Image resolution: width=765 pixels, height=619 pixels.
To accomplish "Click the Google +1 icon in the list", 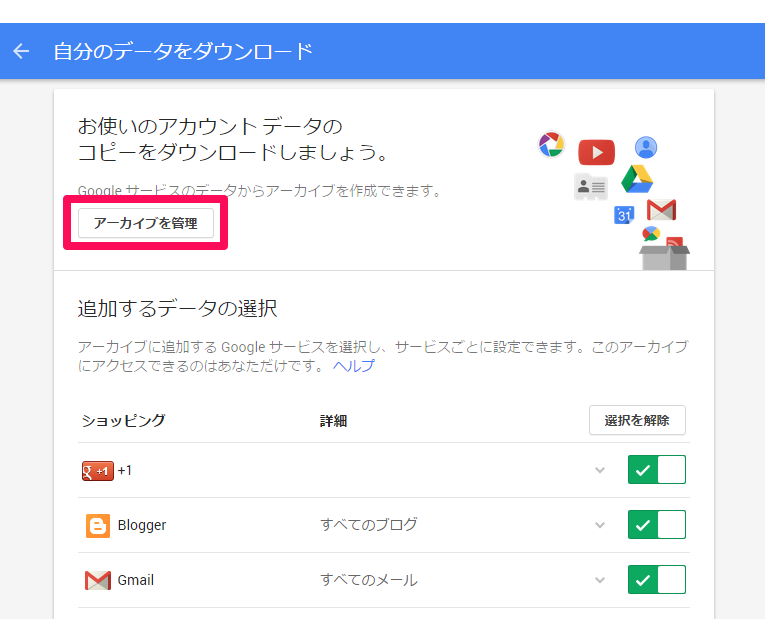I will (97, 470).
